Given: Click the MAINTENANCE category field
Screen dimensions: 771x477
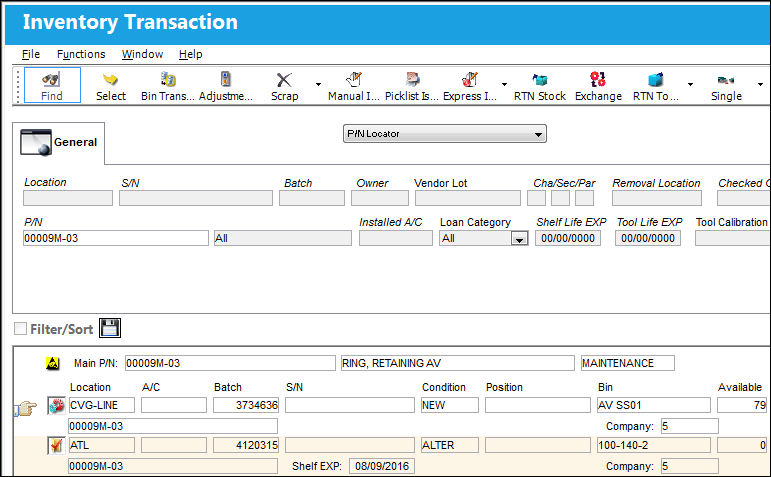Looking at the screenshot, I should click(x=627, y=363).
